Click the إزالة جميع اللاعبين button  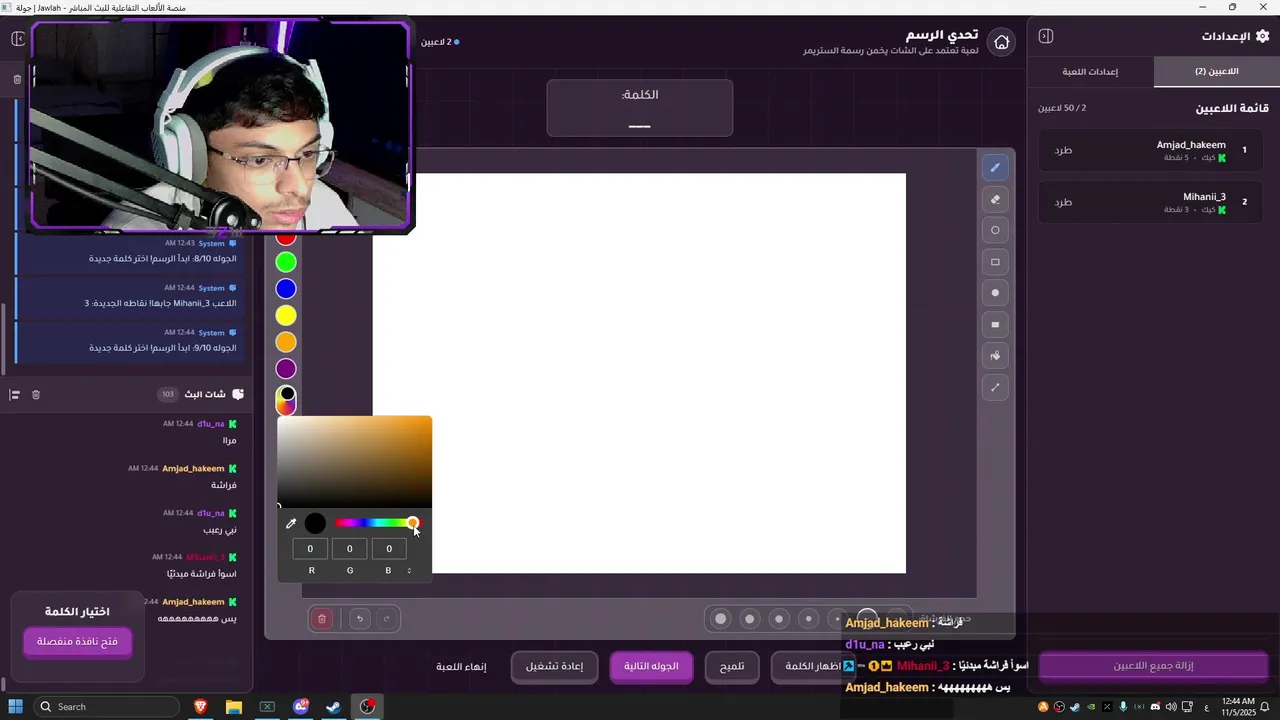pos(1153,666)
